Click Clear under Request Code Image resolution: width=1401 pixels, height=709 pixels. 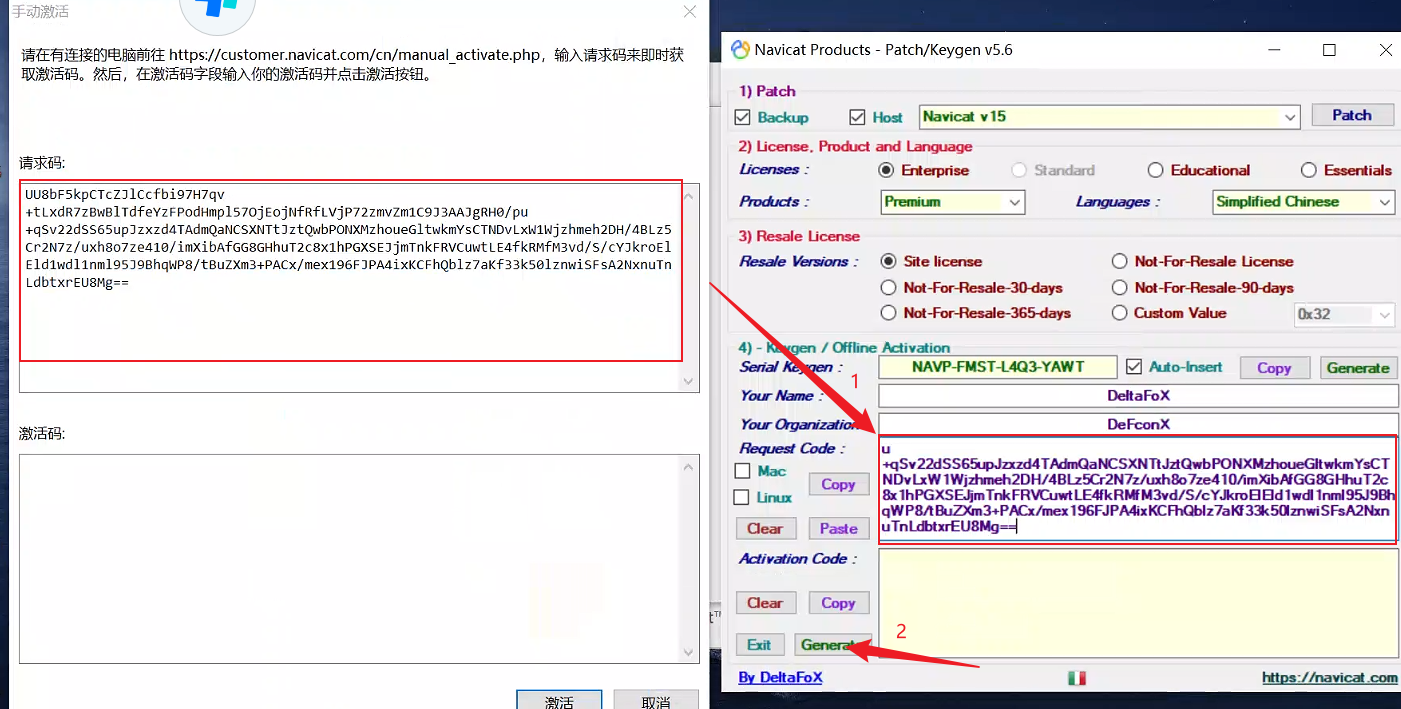pyautogui.click(x=765, y=528)
